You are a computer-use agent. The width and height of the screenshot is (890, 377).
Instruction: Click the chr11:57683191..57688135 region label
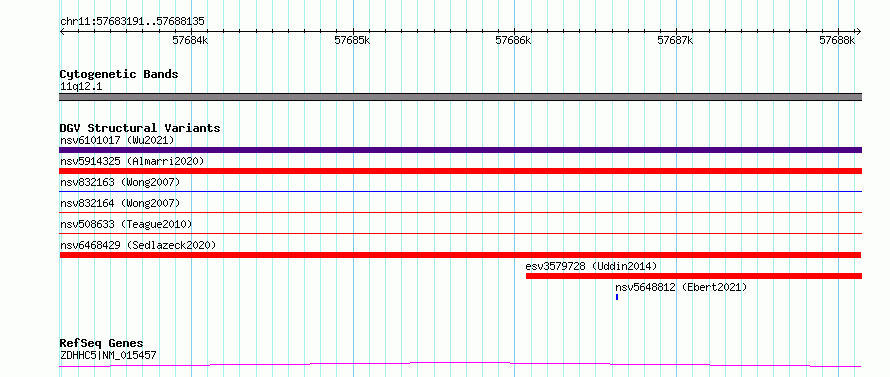(x=132, y=22)
